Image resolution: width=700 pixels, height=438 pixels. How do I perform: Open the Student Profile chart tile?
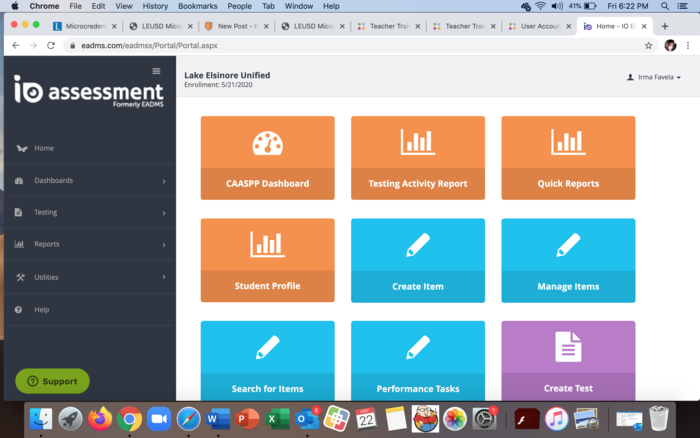coord(267,260)
